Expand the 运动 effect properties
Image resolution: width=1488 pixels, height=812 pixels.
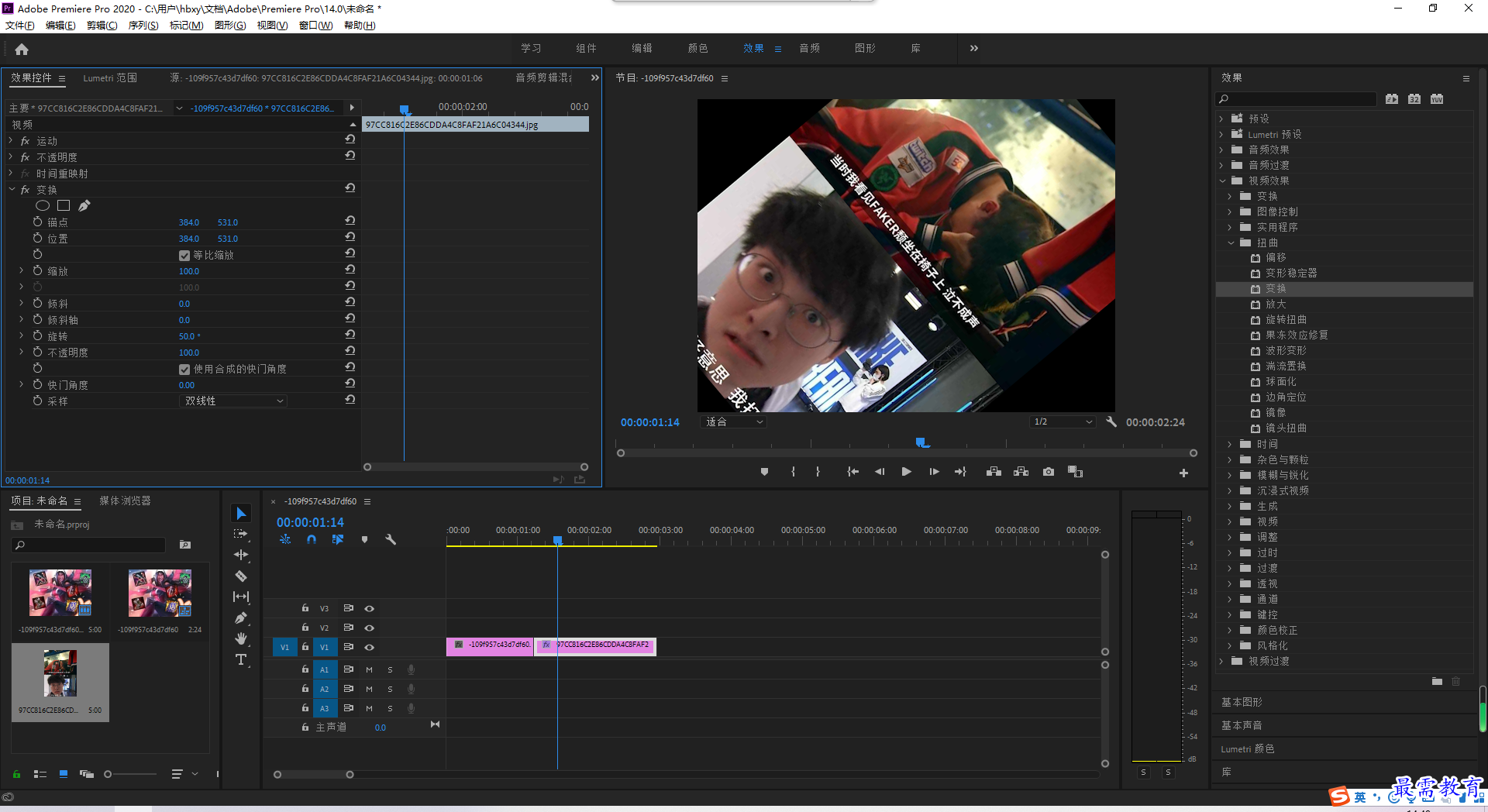pyautogui.click(x=11, y=141)
